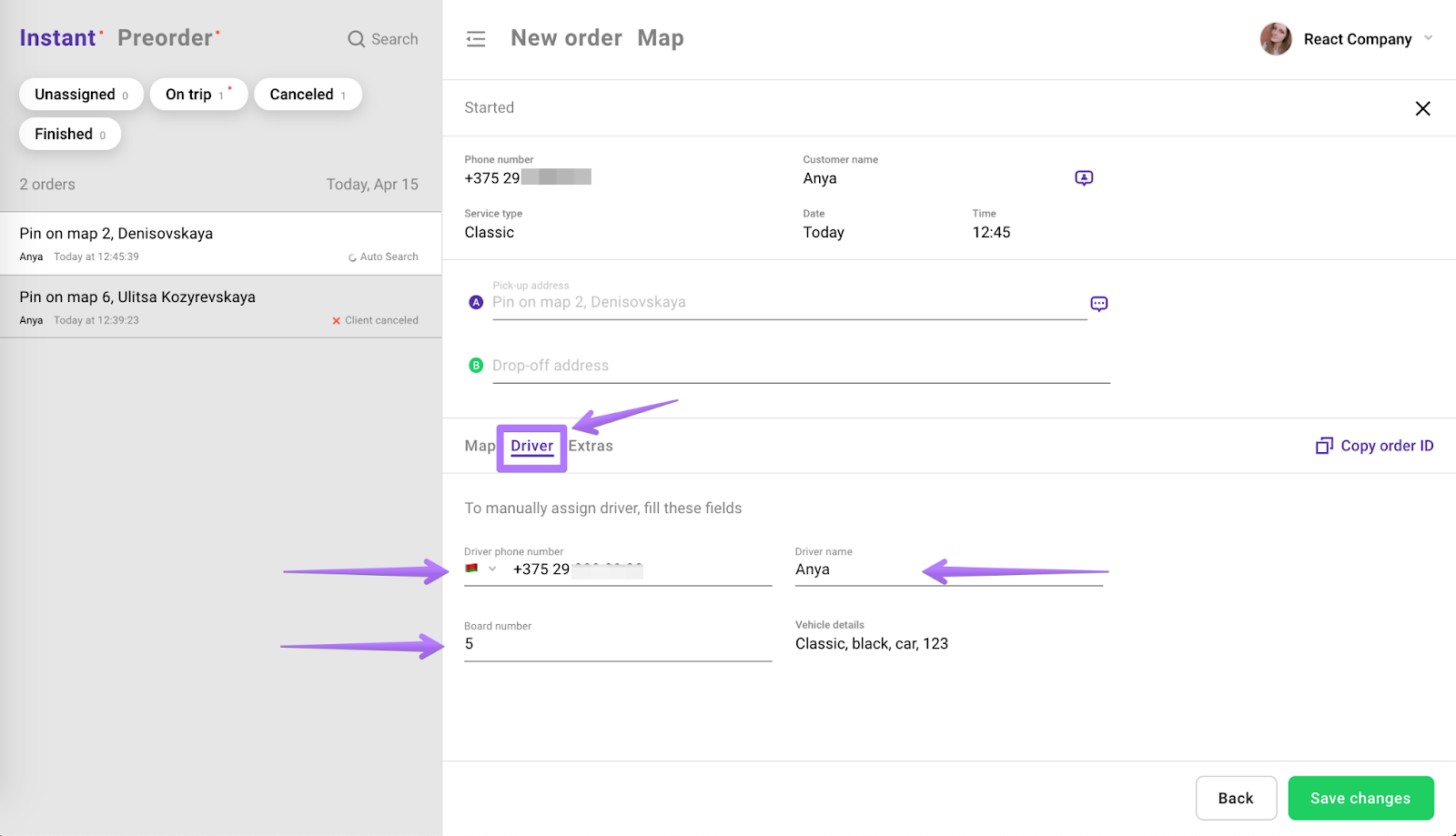The width and height of the screenshot is (1456, 836).
Task: Click the React Company profile avatar
Action: (1276, 39)
